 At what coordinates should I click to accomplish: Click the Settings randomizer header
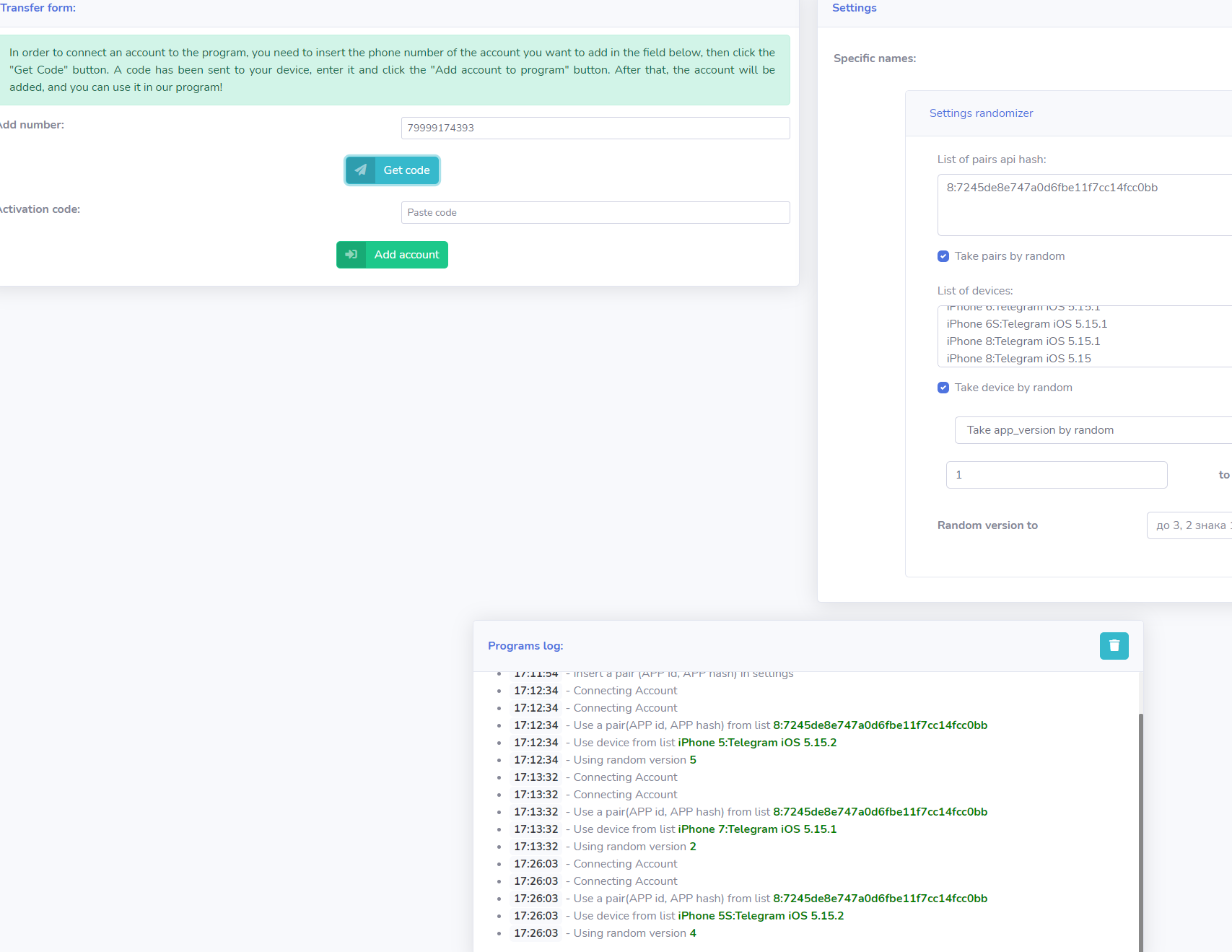(981, 113)
